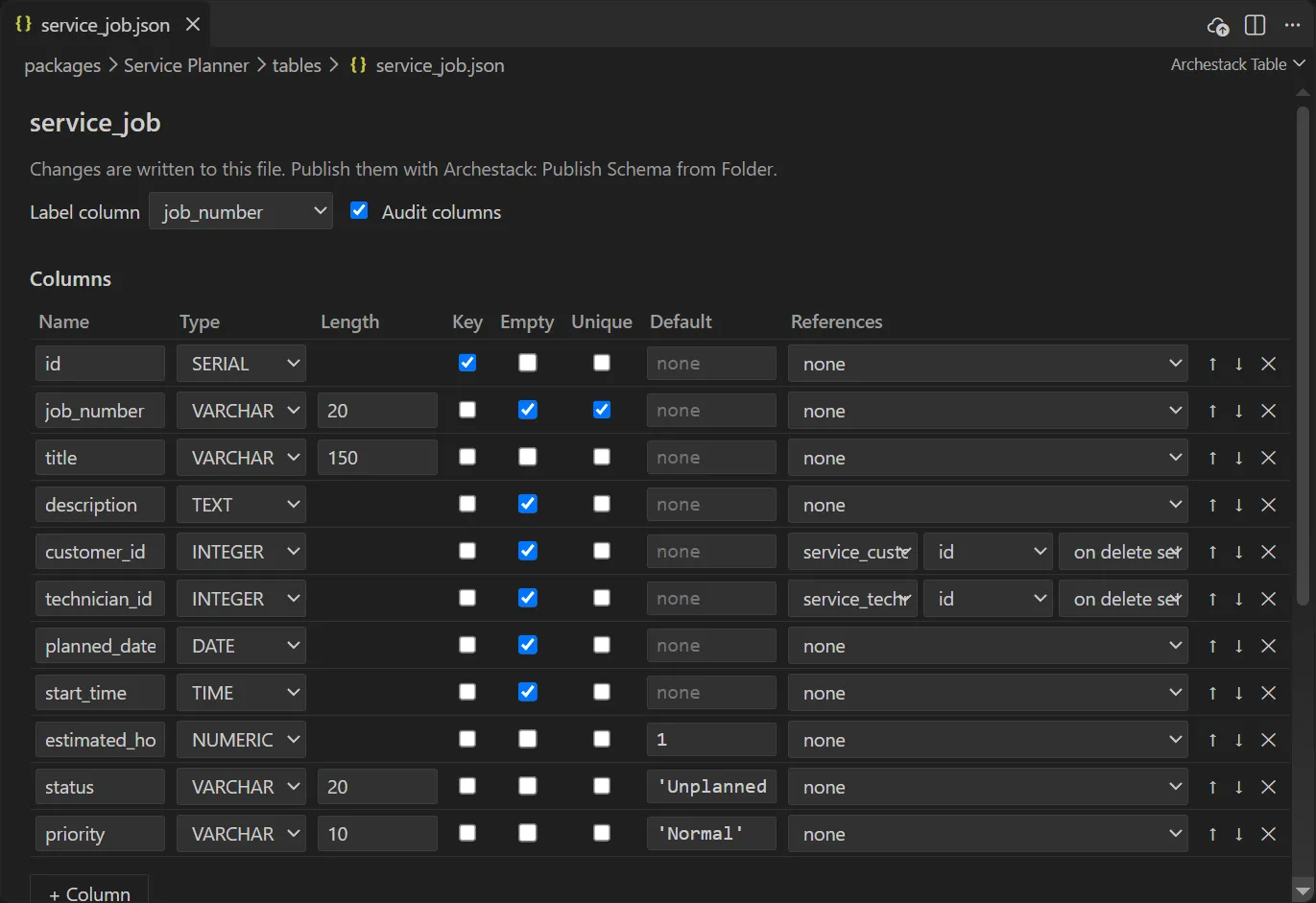Click the packages breadcrumb
Viewport: 1316px width, 903px height.
pyautogui.click(x=62, y=65)
